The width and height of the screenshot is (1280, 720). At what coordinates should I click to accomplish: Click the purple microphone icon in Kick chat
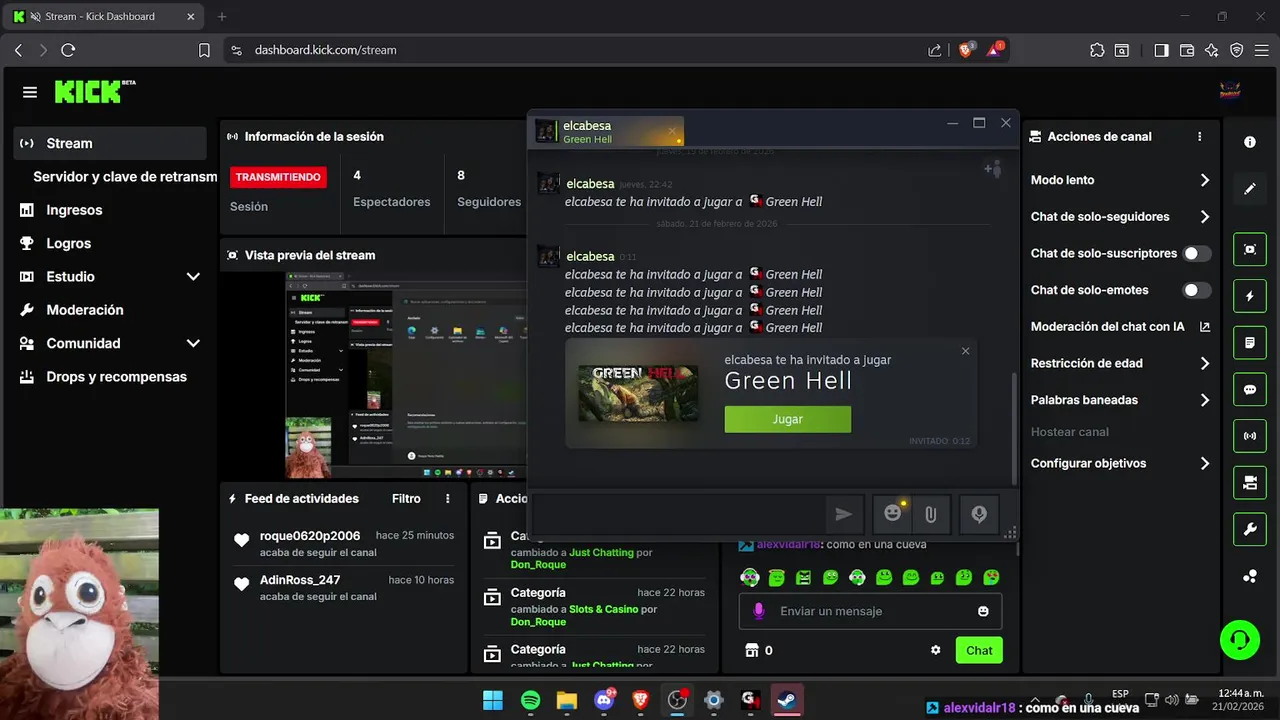[759, 611]
